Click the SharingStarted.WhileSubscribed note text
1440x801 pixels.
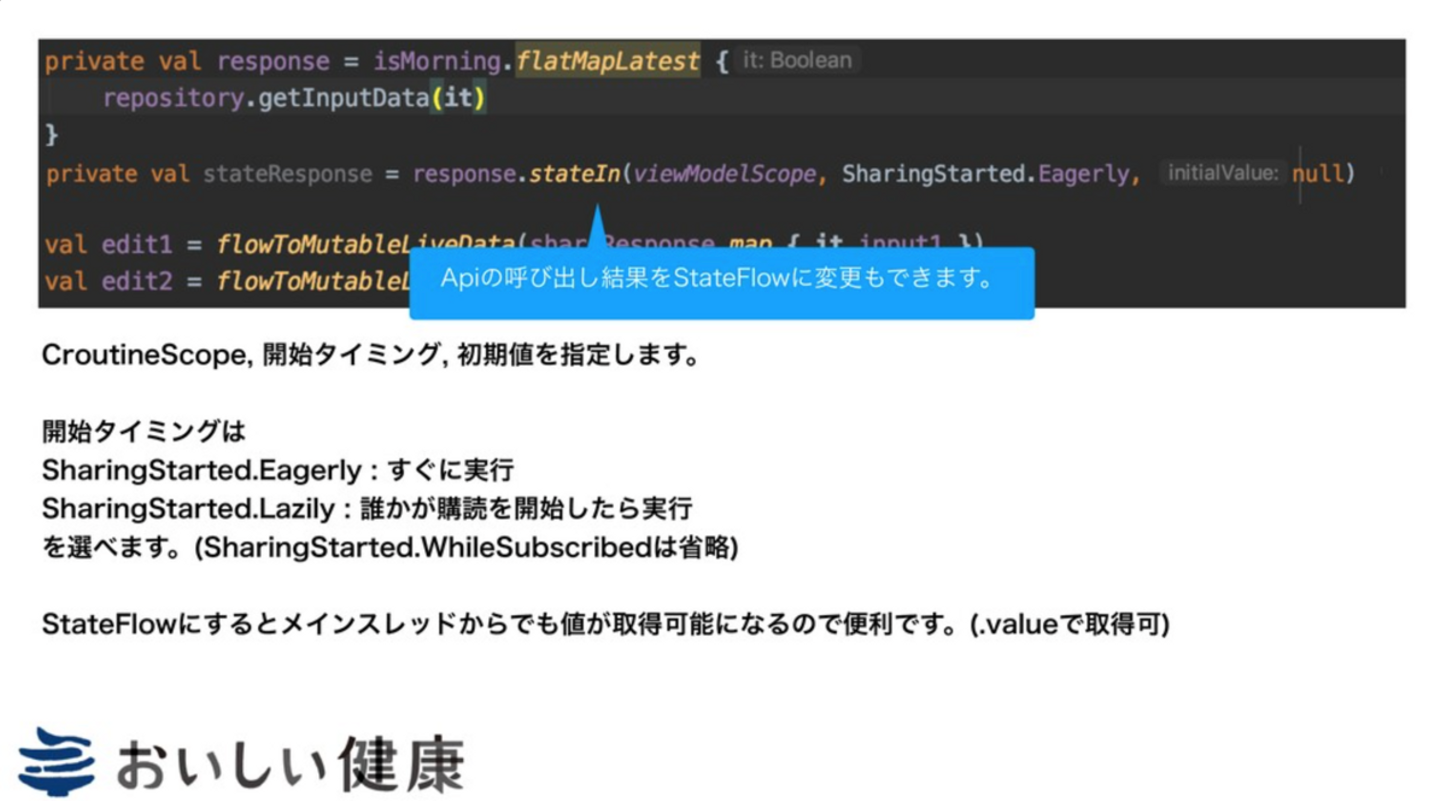(465, 548)
